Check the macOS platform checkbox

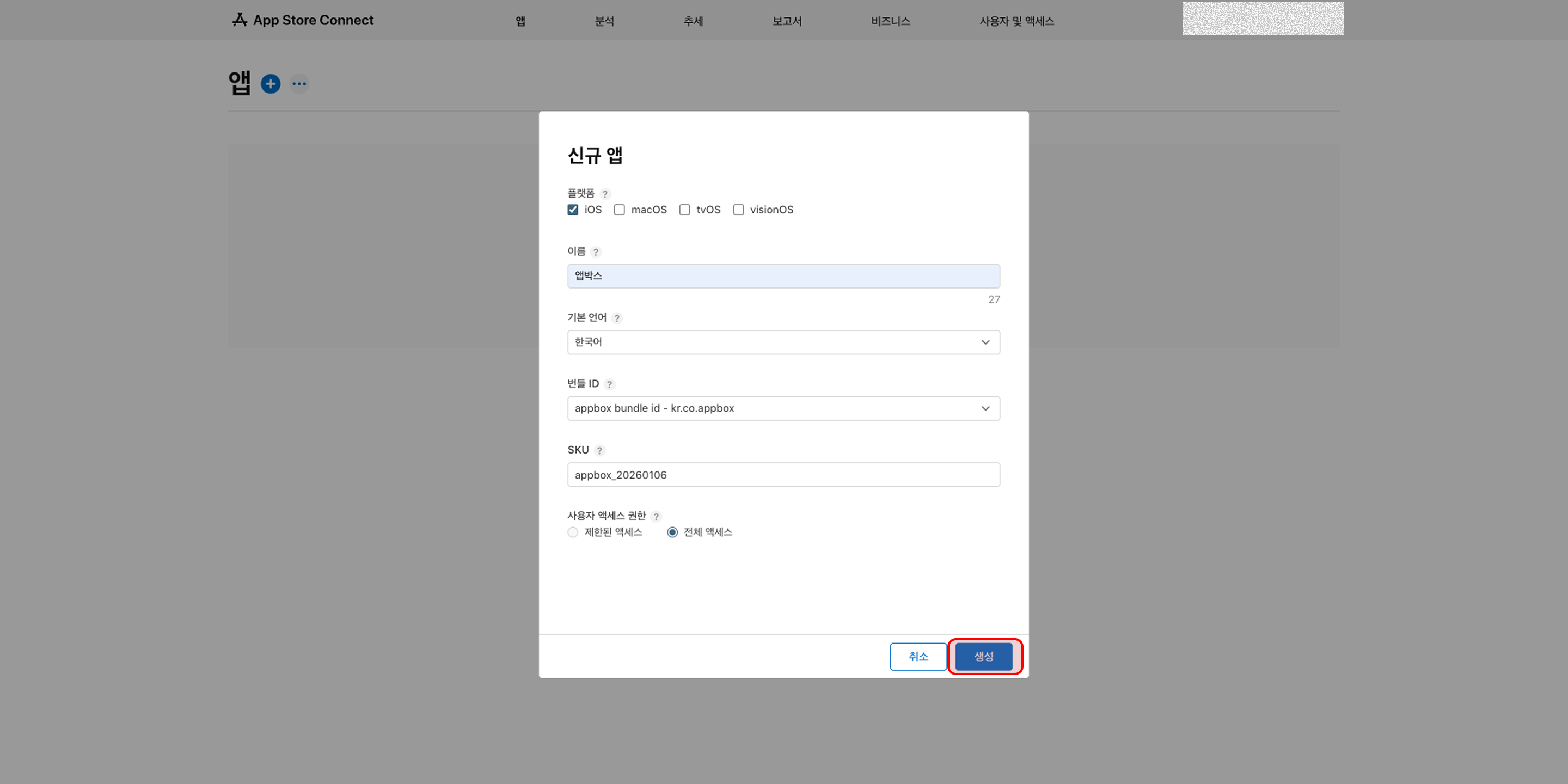coord(620,210)
